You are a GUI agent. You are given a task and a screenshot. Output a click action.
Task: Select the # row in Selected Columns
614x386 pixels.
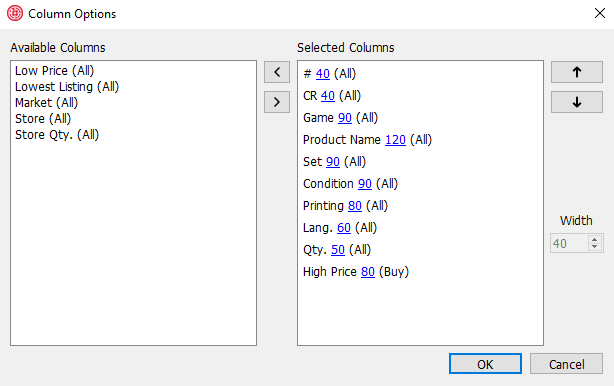[420, 74]
